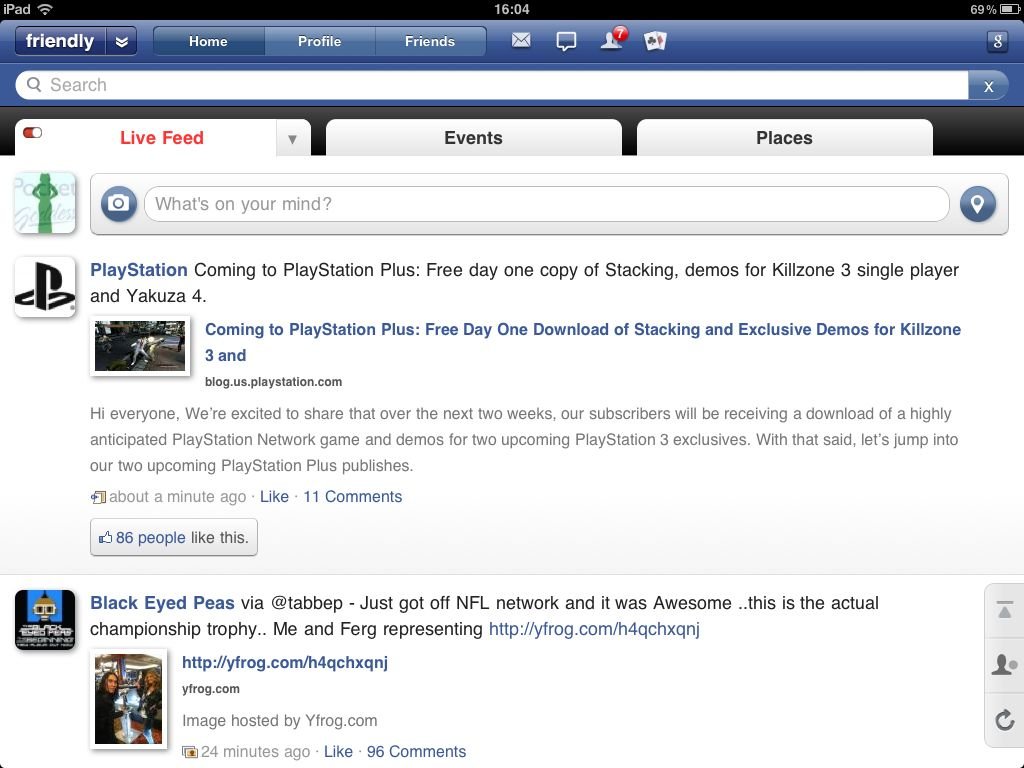Tap the 24 minutes ago timestamp
The width and height of the screenshot is (1024, 768).
(255, 752)
